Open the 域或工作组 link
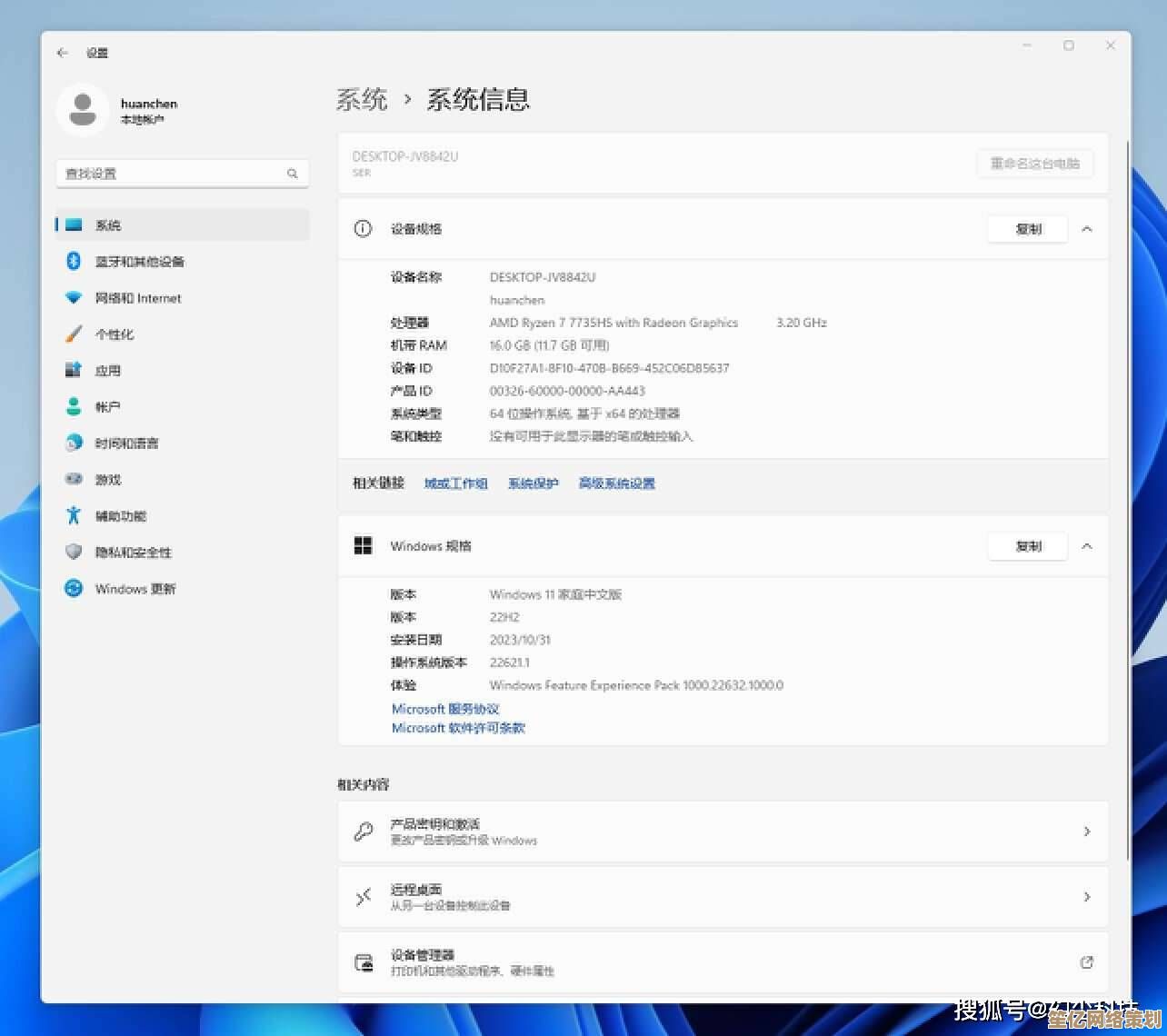The image size is (1167, 1036). pyautogui.click(x=455, y=483)
